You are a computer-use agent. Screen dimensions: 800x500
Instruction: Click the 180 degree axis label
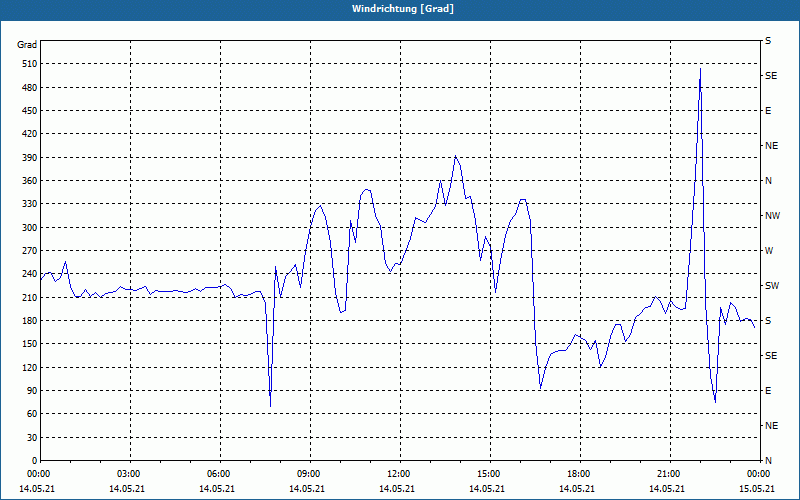tap(30, 321)
